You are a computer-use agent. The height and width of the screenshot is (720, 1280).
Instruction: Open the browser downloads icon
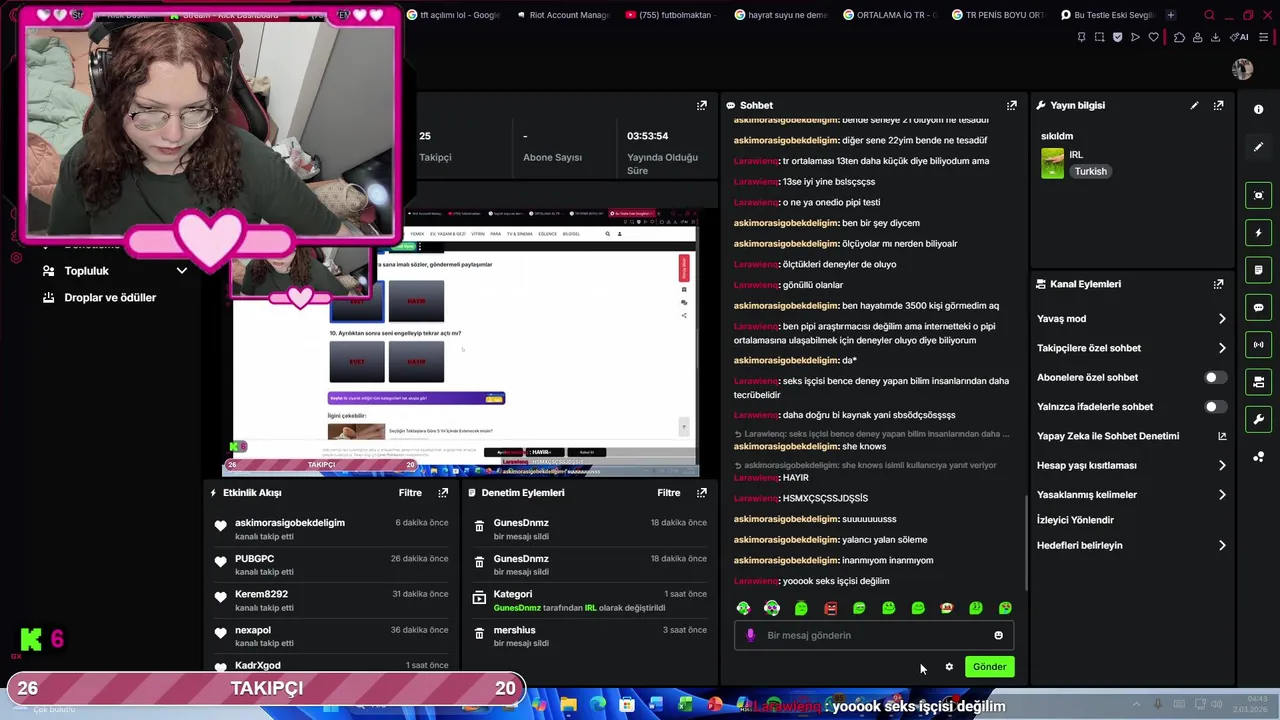1215,37
